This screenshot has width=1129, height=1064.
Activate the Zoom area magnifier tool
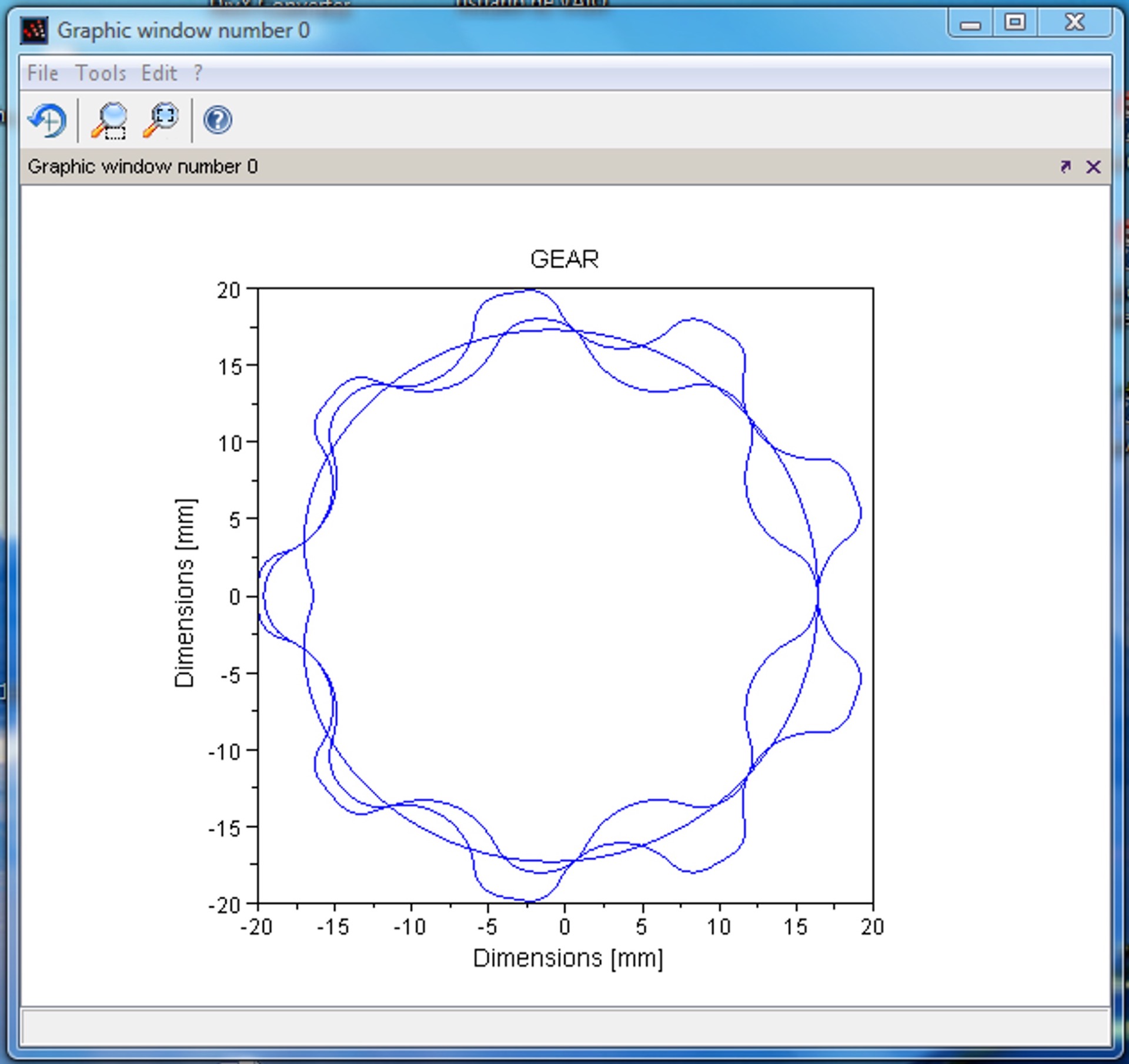coord(109,120)
